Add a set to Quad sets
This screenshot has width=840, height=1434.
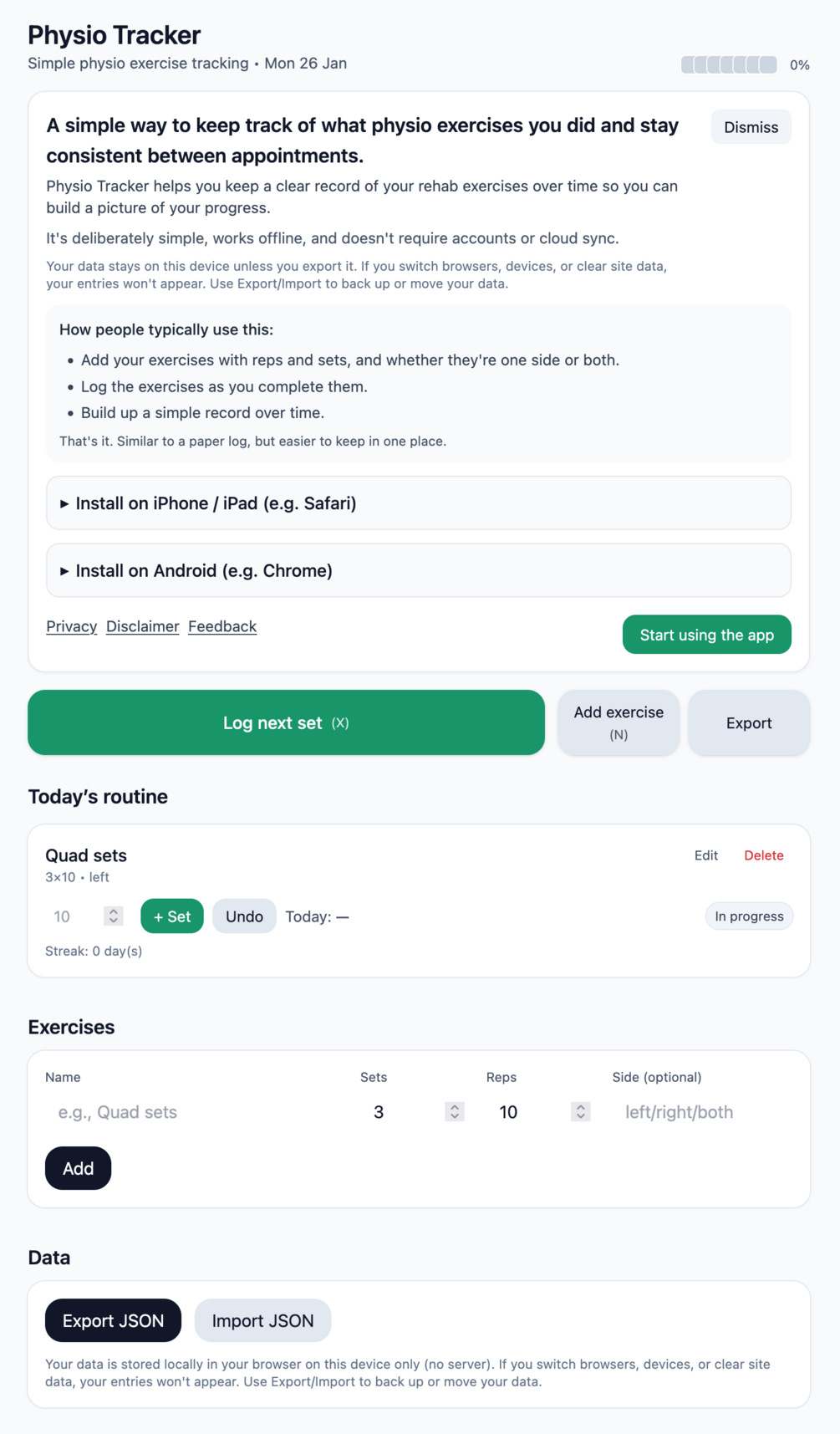coord(172,916)
